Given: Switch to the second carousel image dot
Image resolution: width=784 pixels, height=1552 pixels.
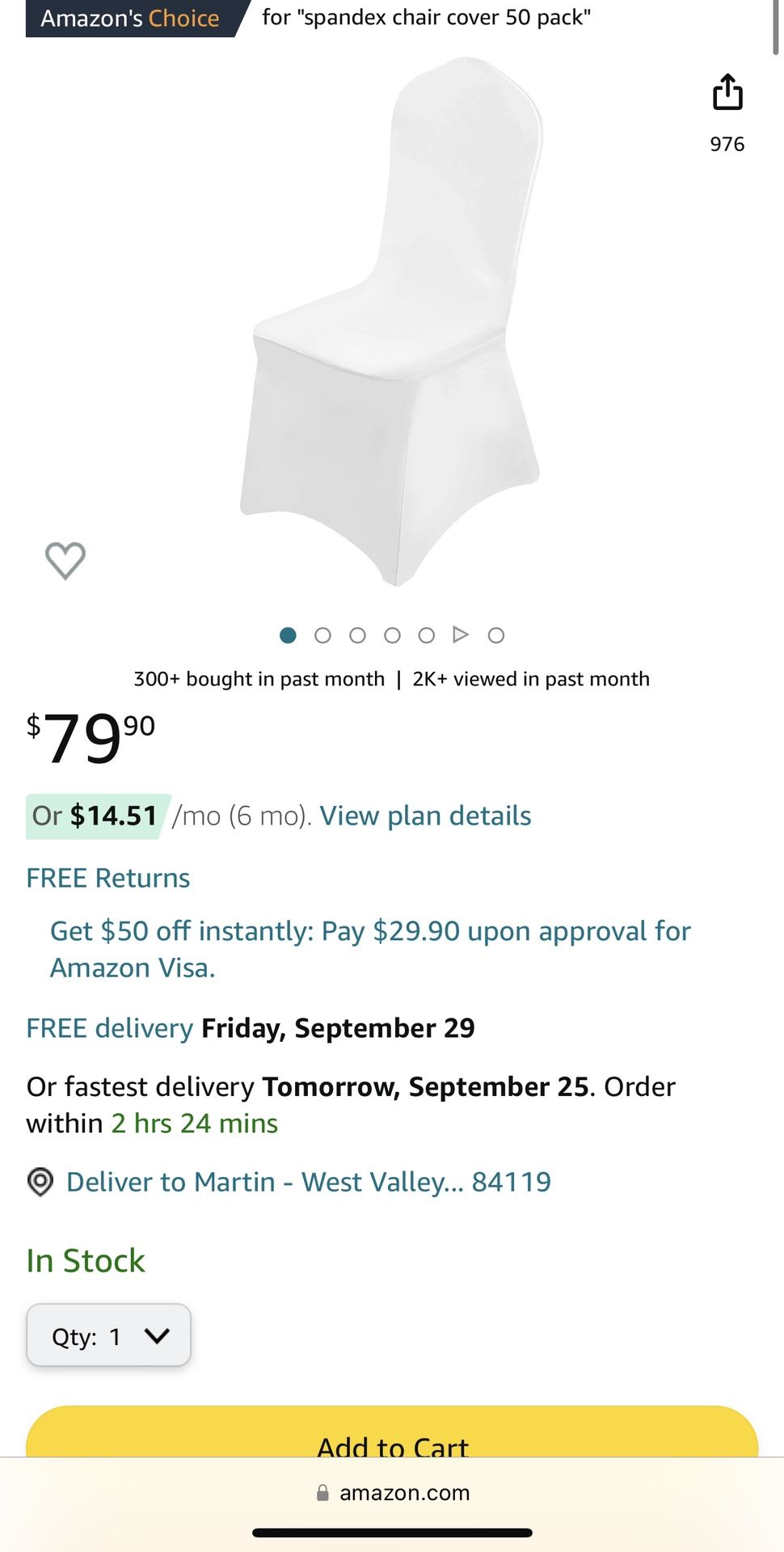Looking at the screenshot, I should 322,635.
